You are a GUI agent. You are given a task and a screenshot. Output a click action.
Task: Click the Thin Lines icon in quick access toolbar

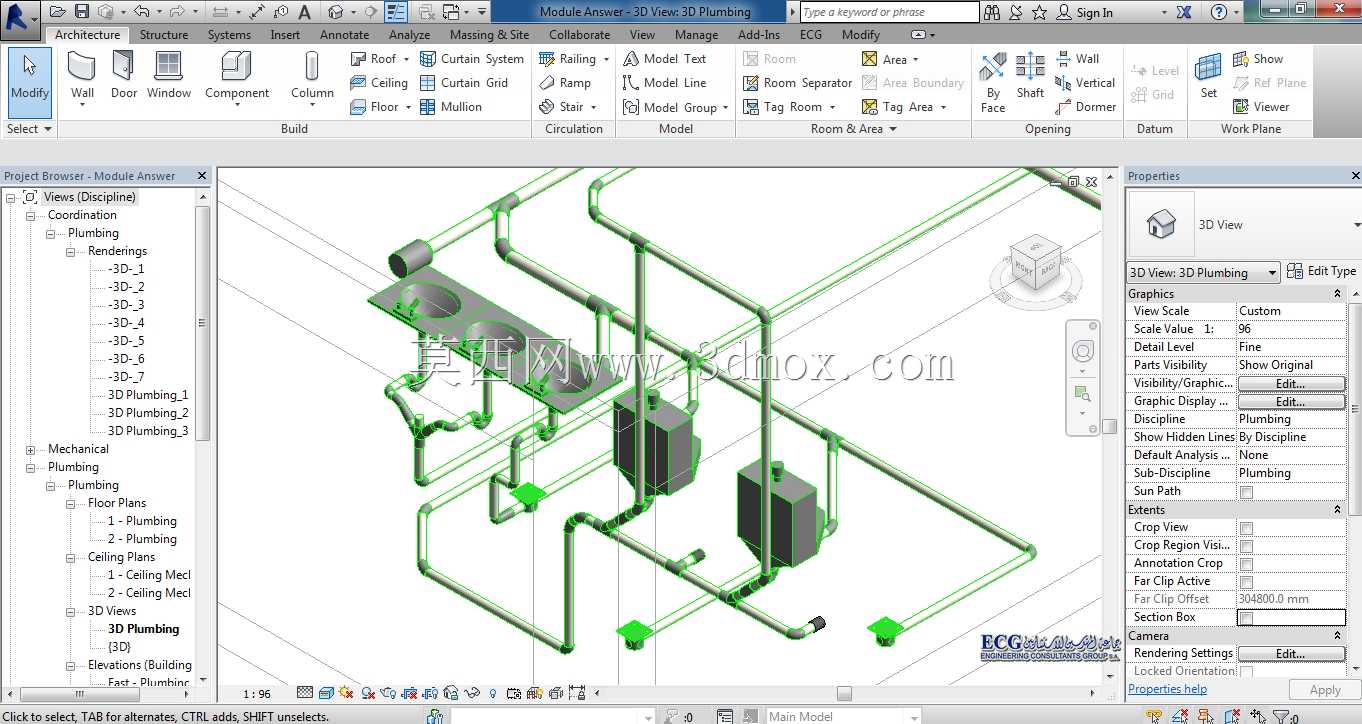pos(396,12)
